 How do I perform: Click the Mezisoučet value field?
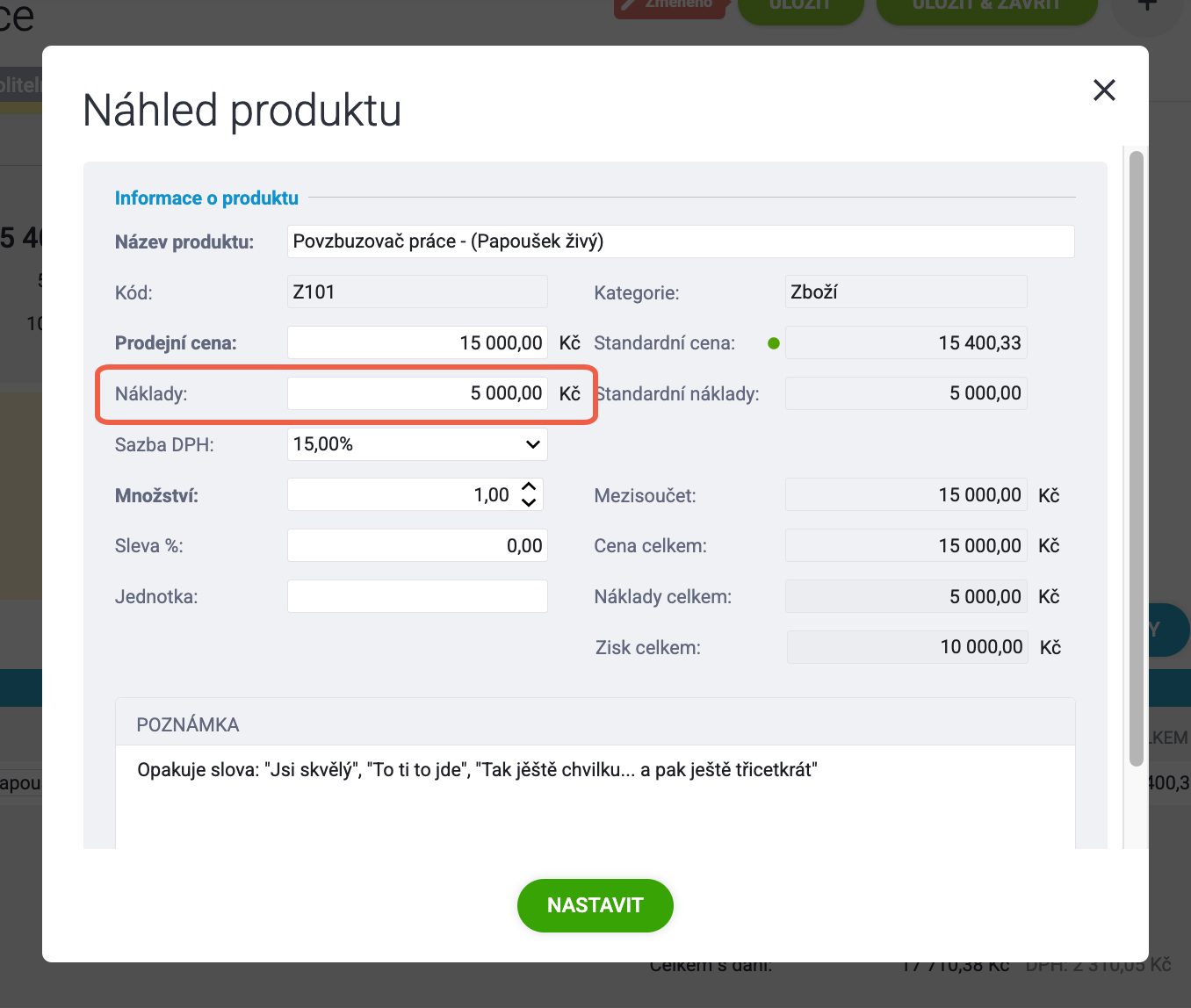[x=906, y=495]
